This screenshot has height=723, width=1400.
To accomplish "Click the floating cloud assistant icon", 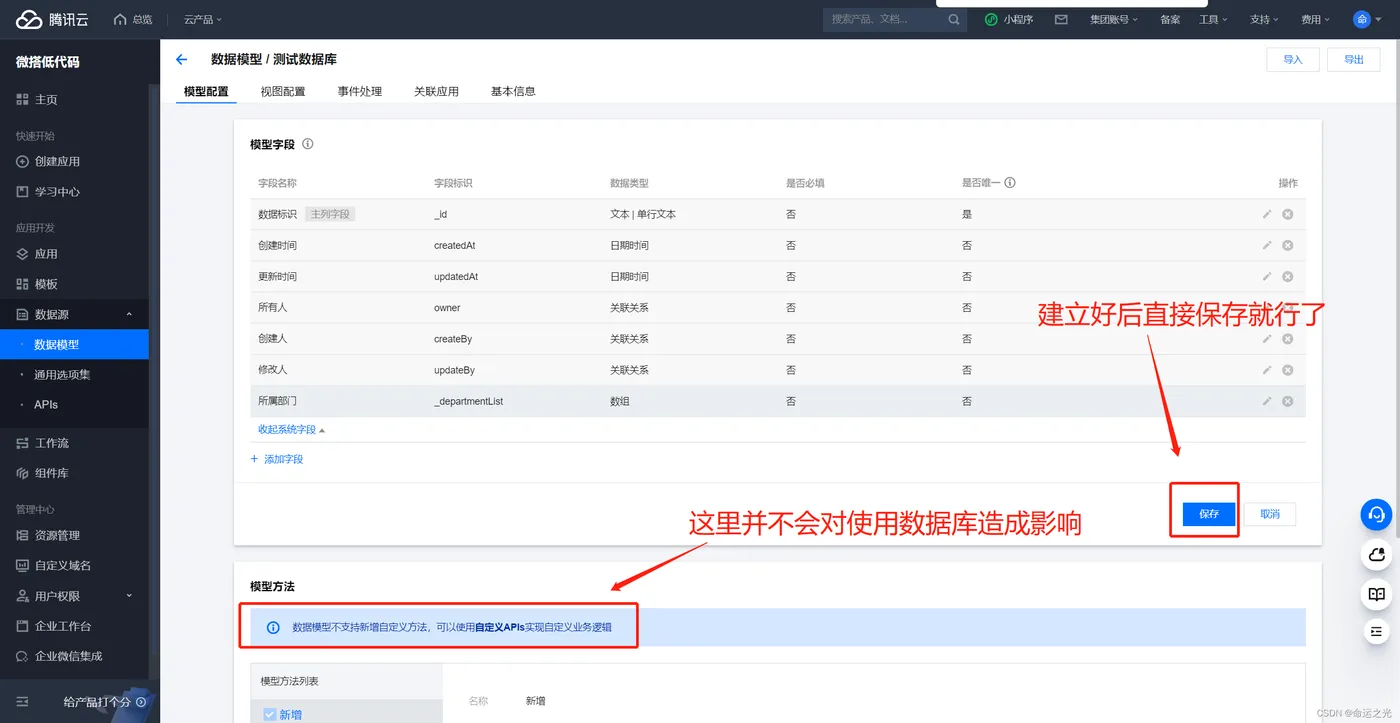I will (1376, 554).
